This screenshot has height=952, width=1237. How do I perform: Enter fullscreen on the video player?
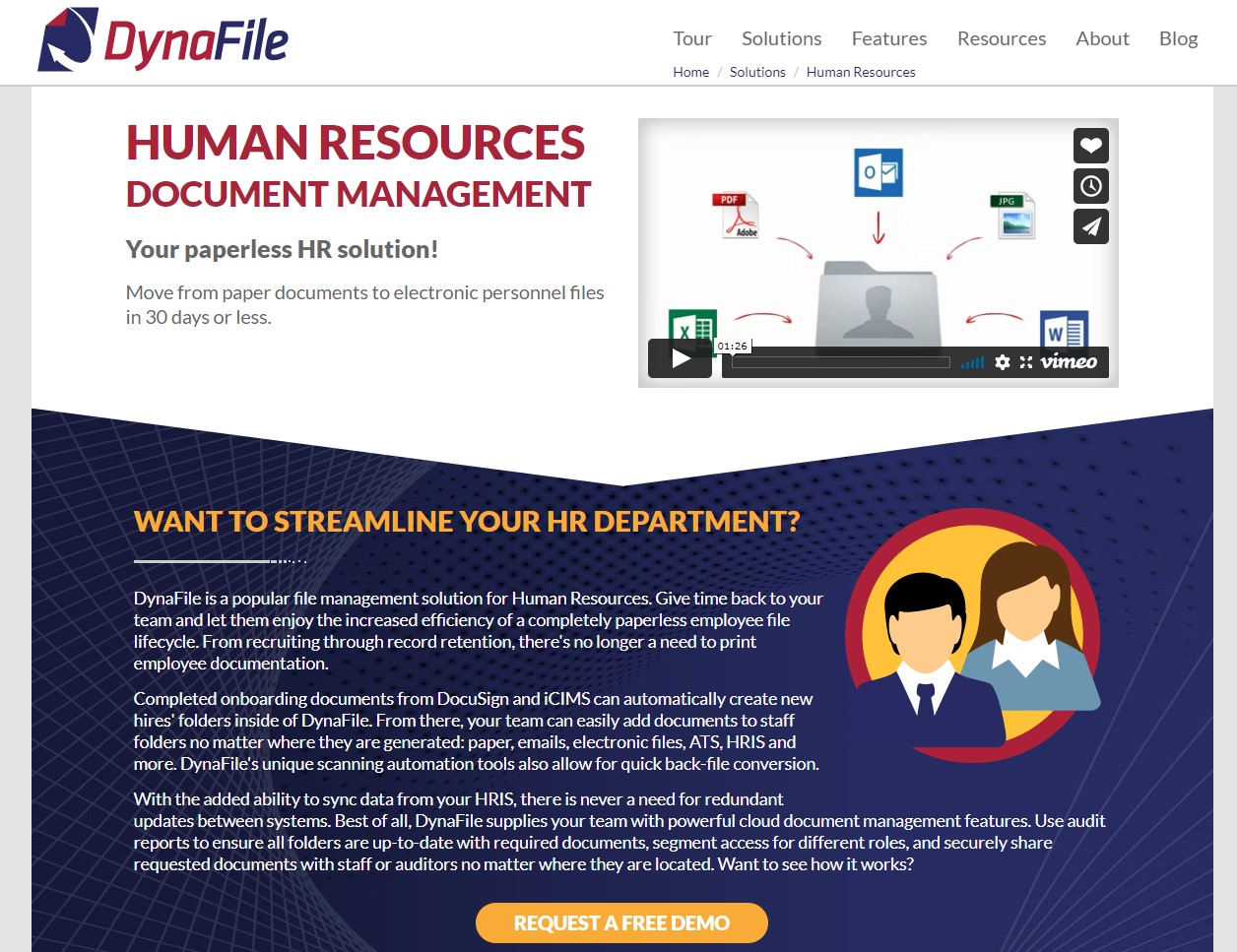(1026, 362)
